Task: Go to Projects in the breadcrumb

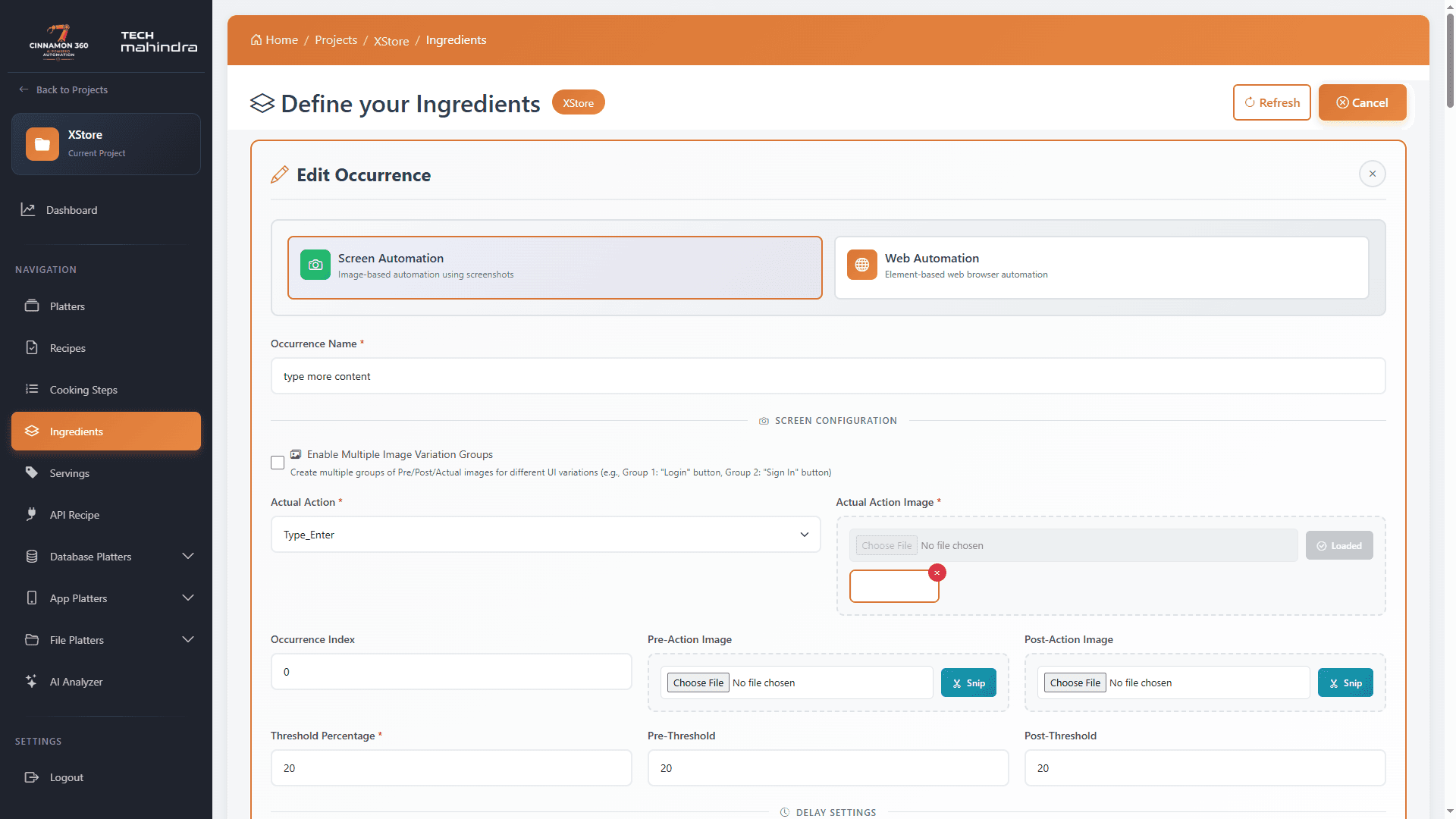Action: coord(336,40)
